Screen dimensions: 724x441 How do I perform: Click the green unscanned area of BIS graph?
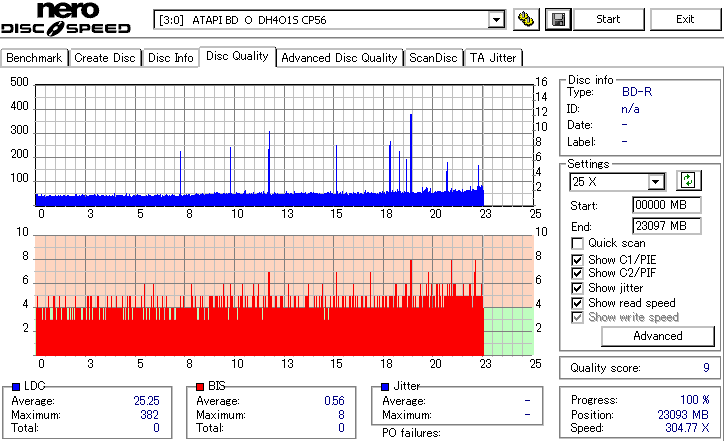(508, 331)
